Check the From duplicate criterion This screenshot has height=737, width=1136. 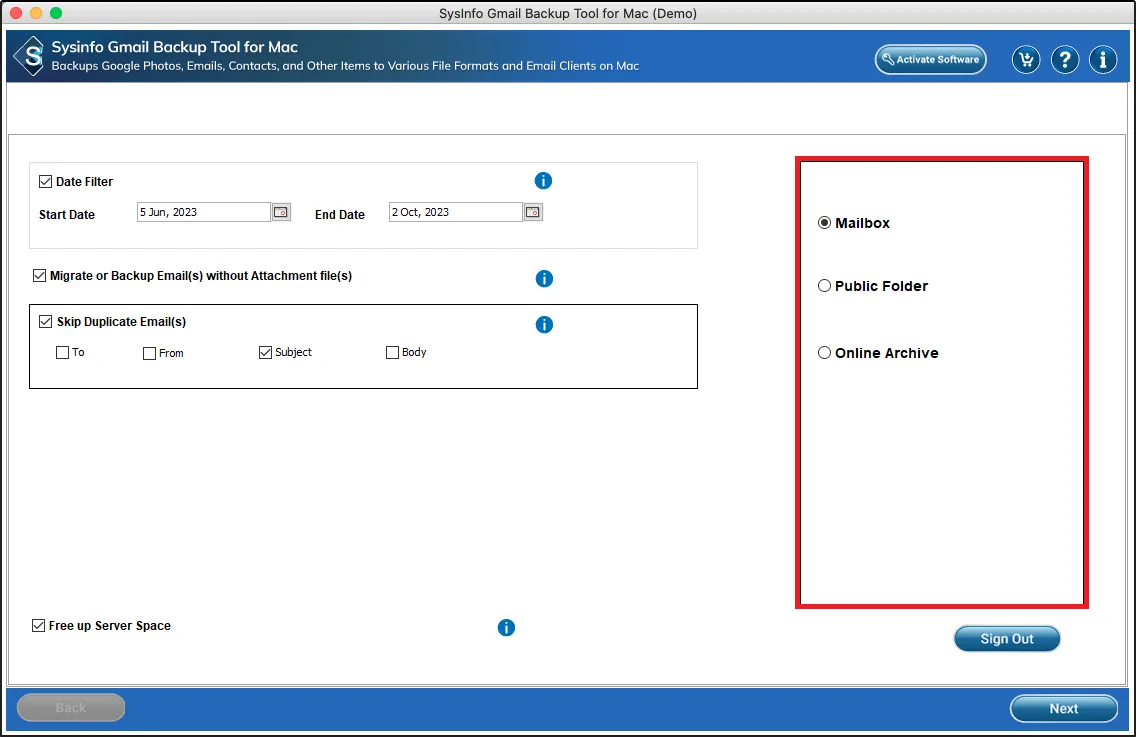(x=149, y=353)
